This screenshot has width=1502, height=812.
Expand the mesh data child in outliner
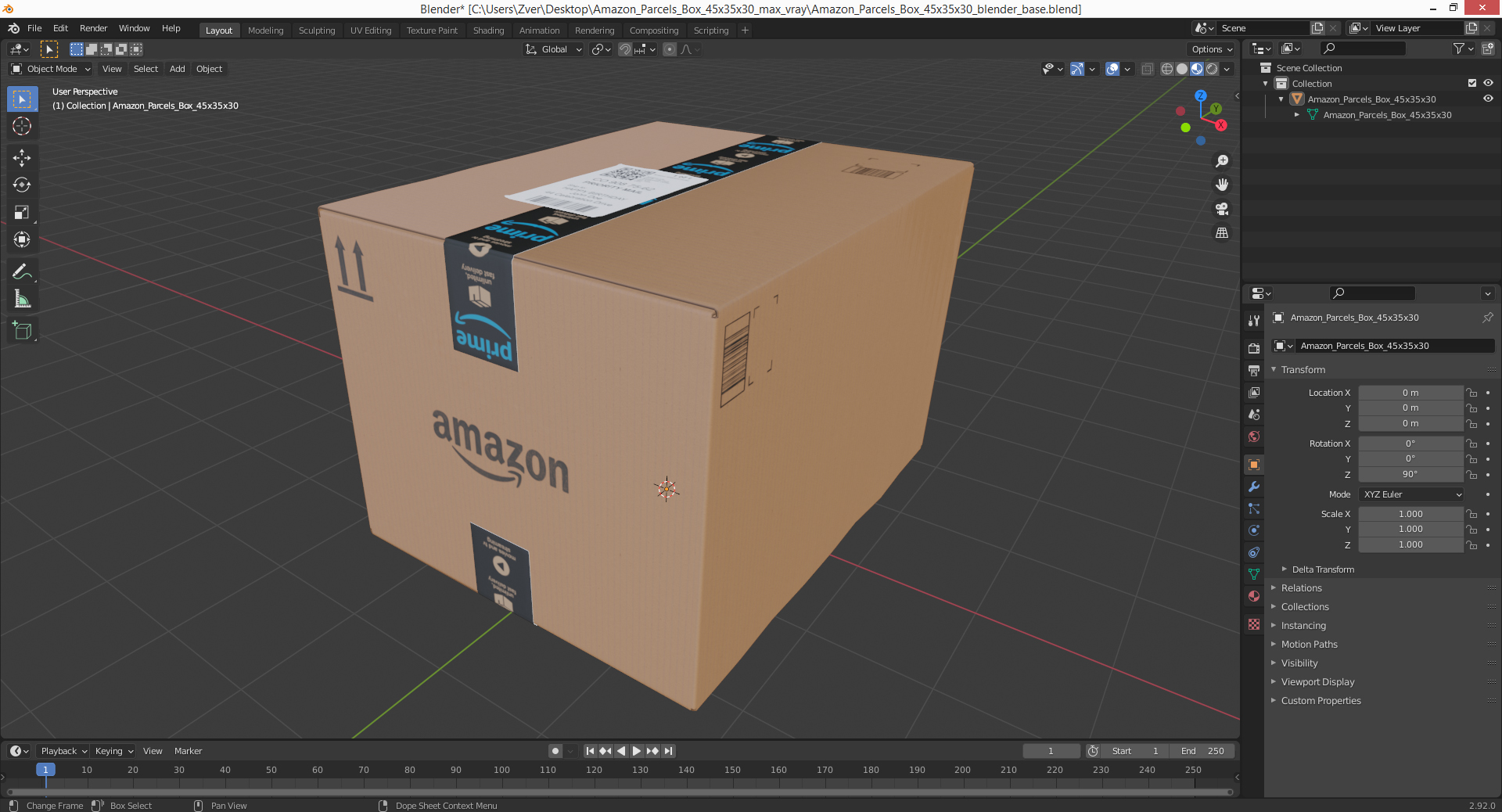[1297, 115]
